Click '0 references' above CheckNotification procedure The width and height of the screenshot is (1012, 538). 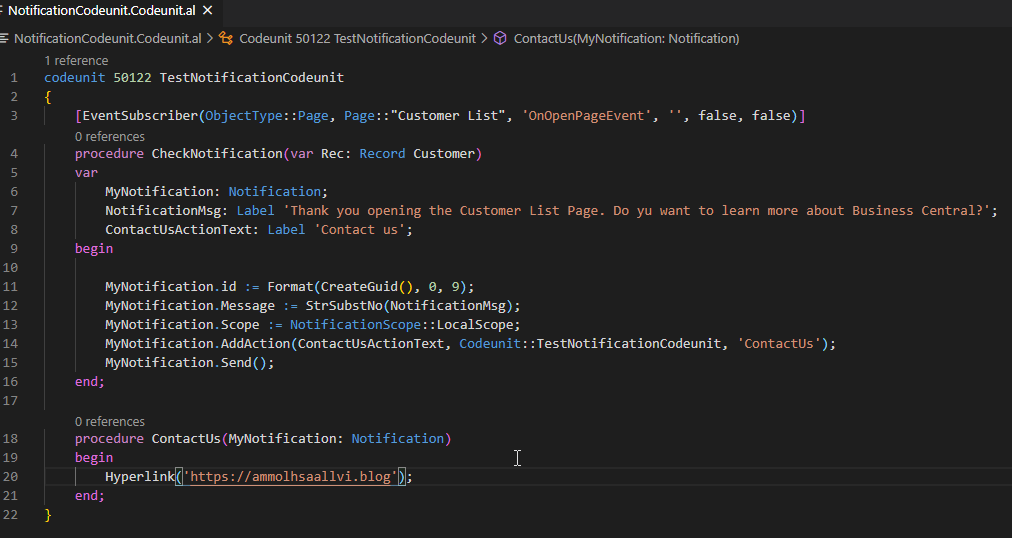109,136
